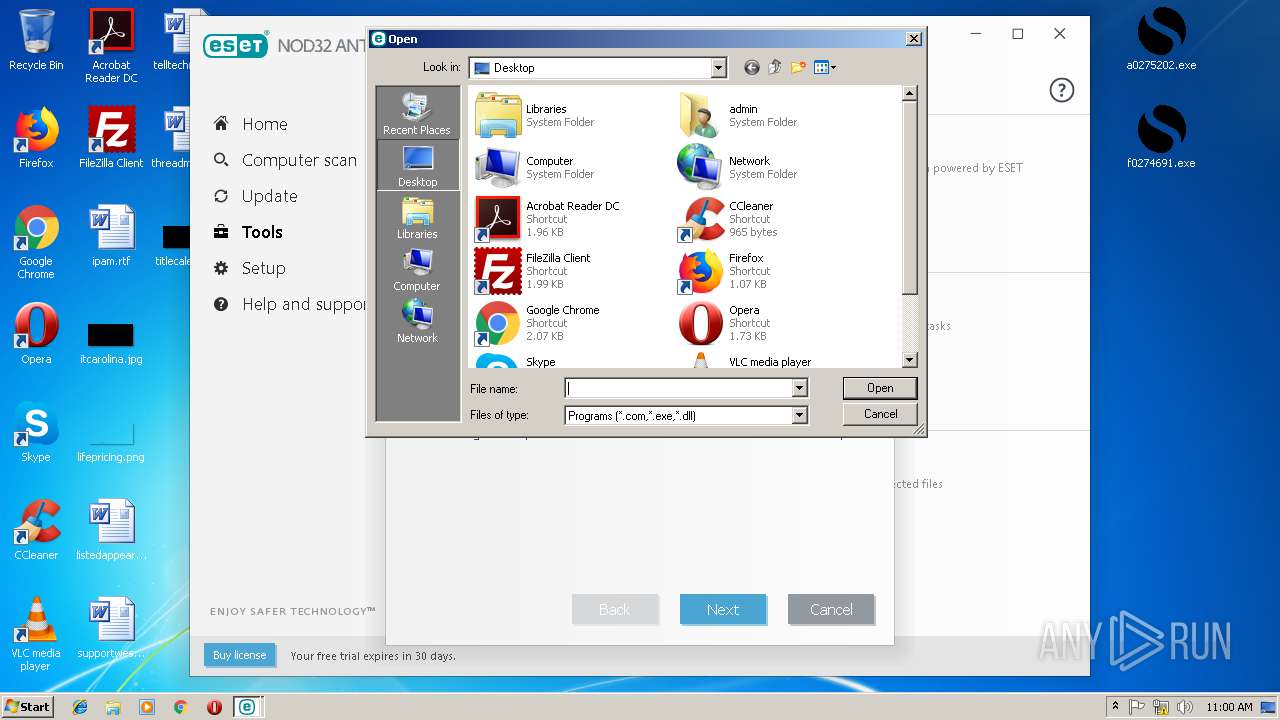The height and width of the screenshot is (720, 1280).
Task: Select the Computer system folder in file list
Action: (535, 167)
